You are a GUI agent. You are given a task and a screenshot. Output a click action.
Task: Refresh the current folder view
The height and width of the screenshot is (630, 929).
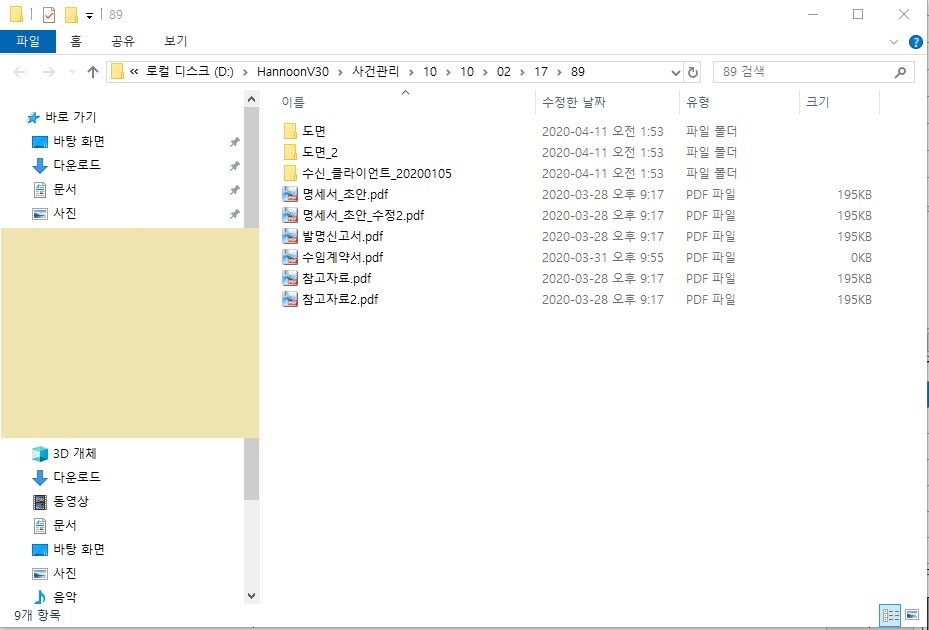pos(692,72)
